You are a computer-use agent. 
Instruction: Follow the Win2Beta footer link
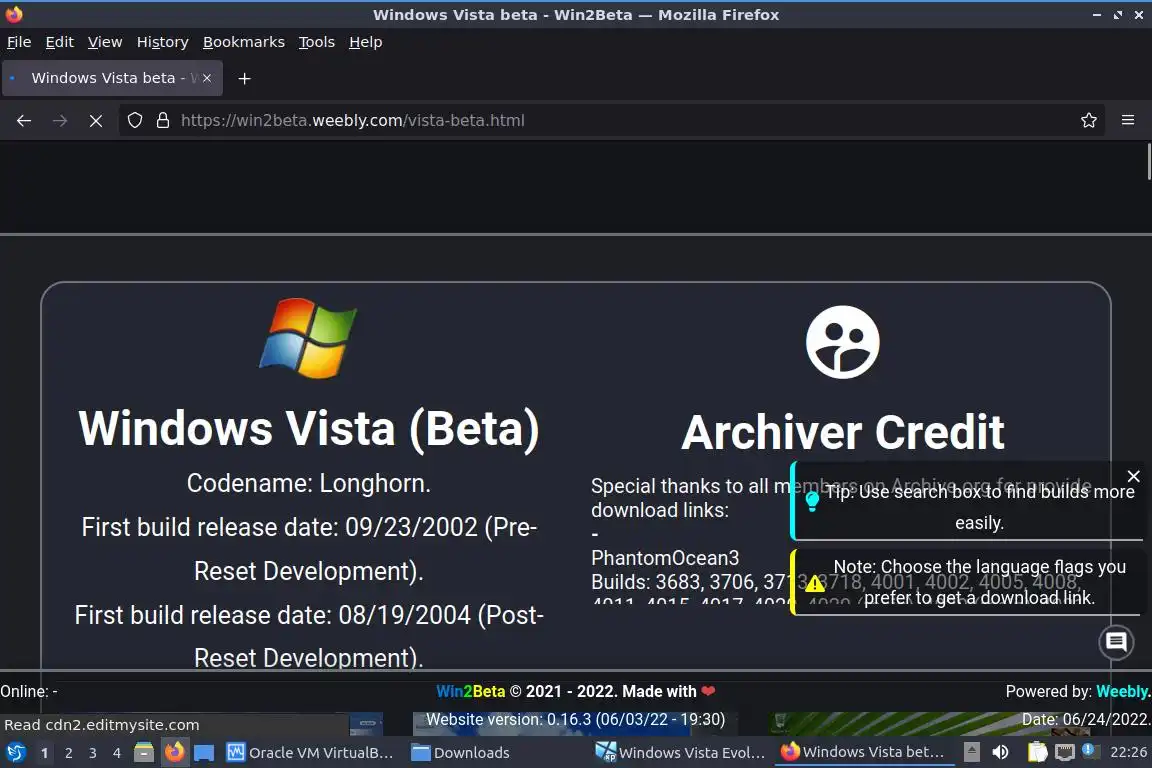pos(470,692)
